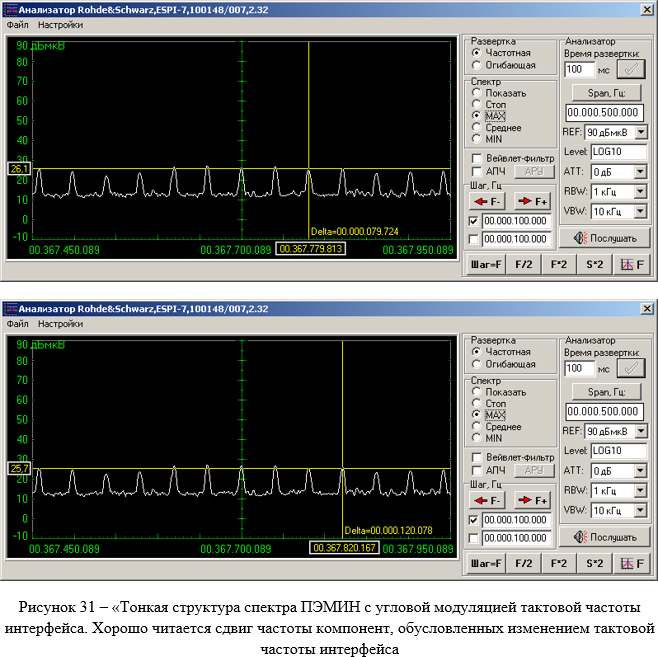Click Level LOG10 field in top window
This screenshot has width=658, height=657.
619,152
